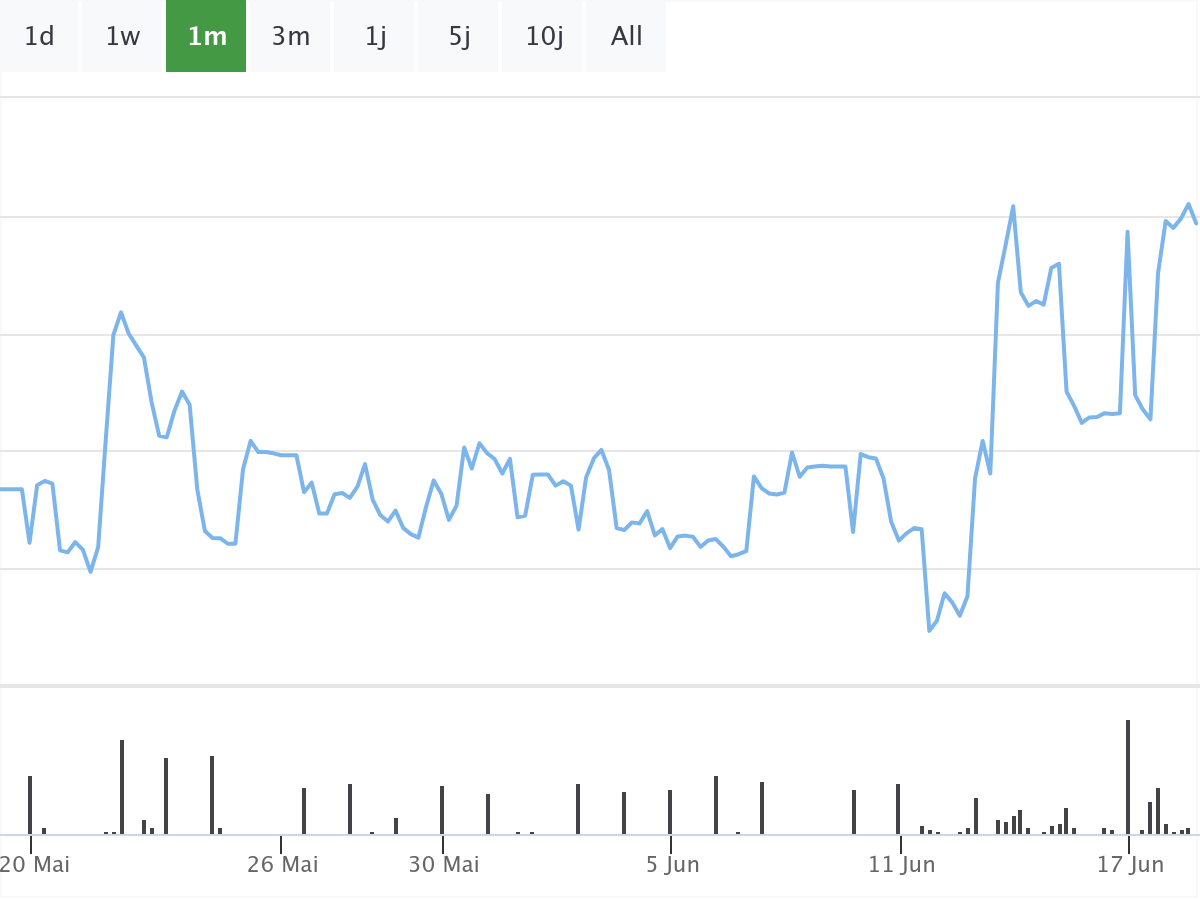This screenshot has height=900, width=1200.
Task: Switch chart to the 1w range
Action: (x=123, y=37)
